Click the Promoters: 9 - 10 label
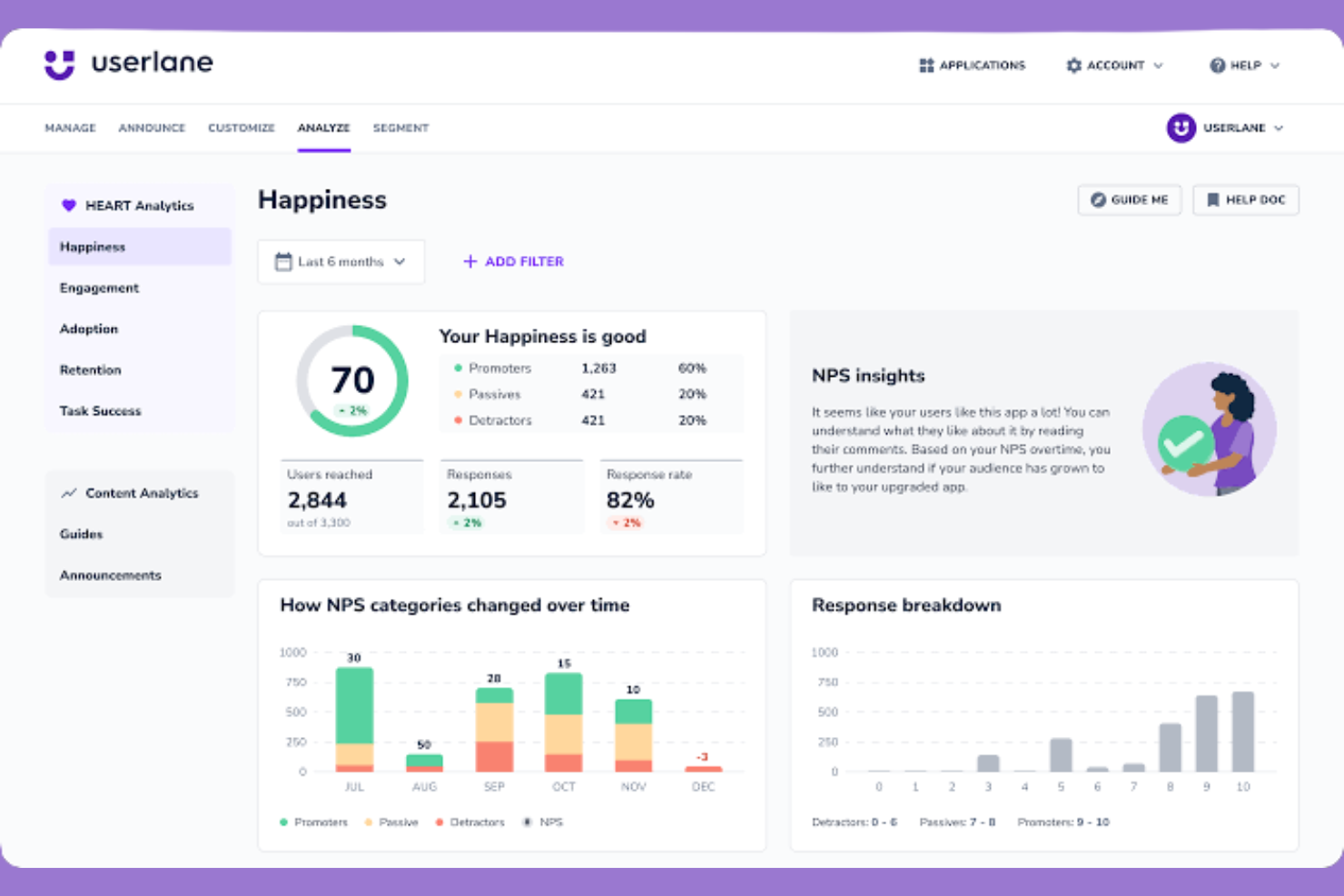Viewport: 1344px width, 896px height. (1063, 822)
